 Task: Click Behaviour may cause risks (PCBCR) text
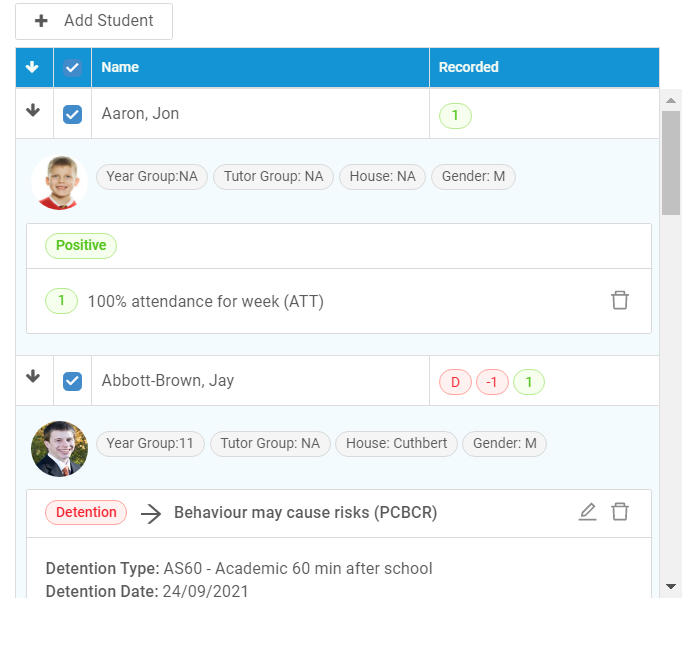coord(305,513)
